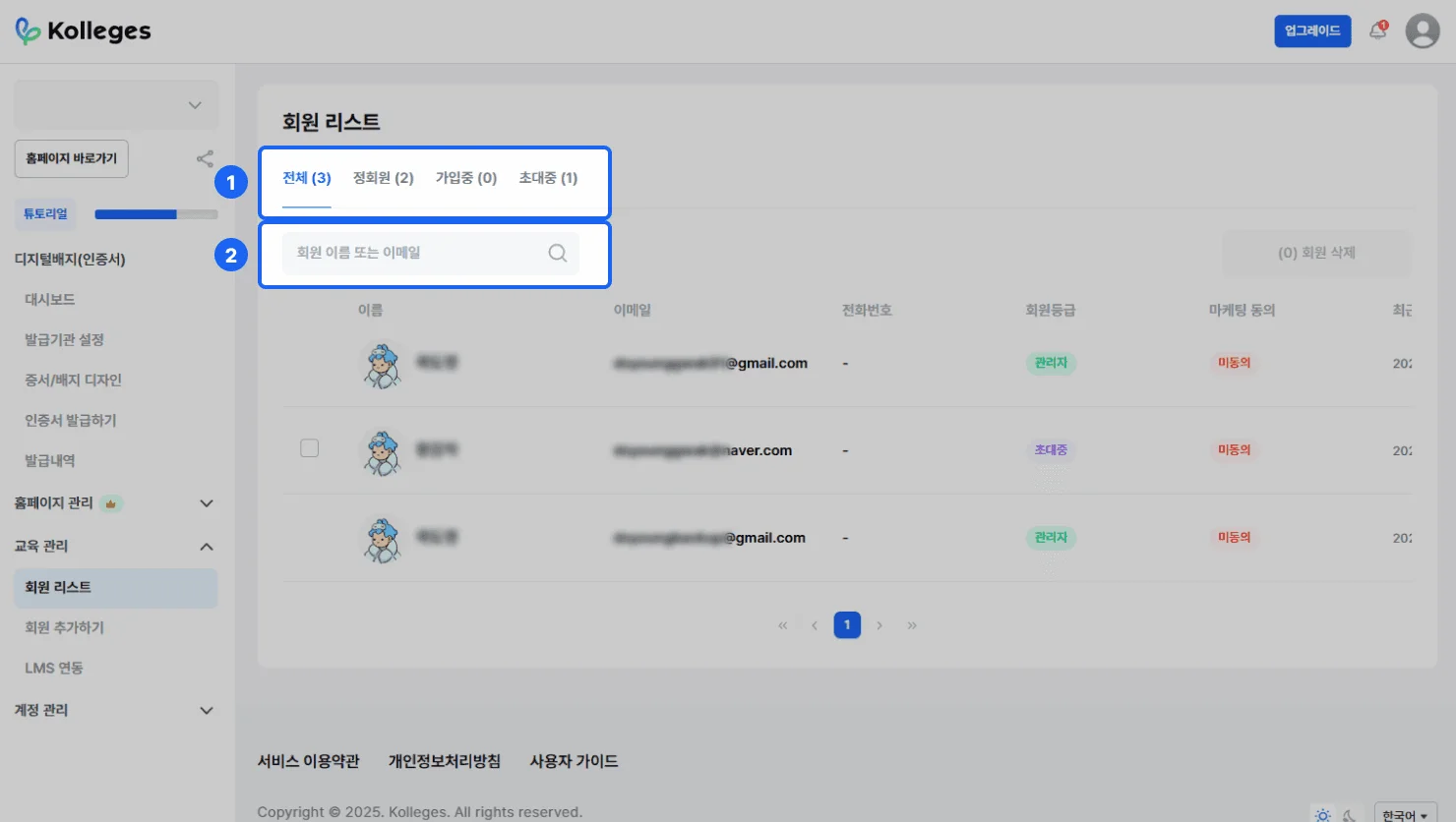Expand the 홈페이지 관리 section
1456x822 pixels.
(x=207, y=503)
